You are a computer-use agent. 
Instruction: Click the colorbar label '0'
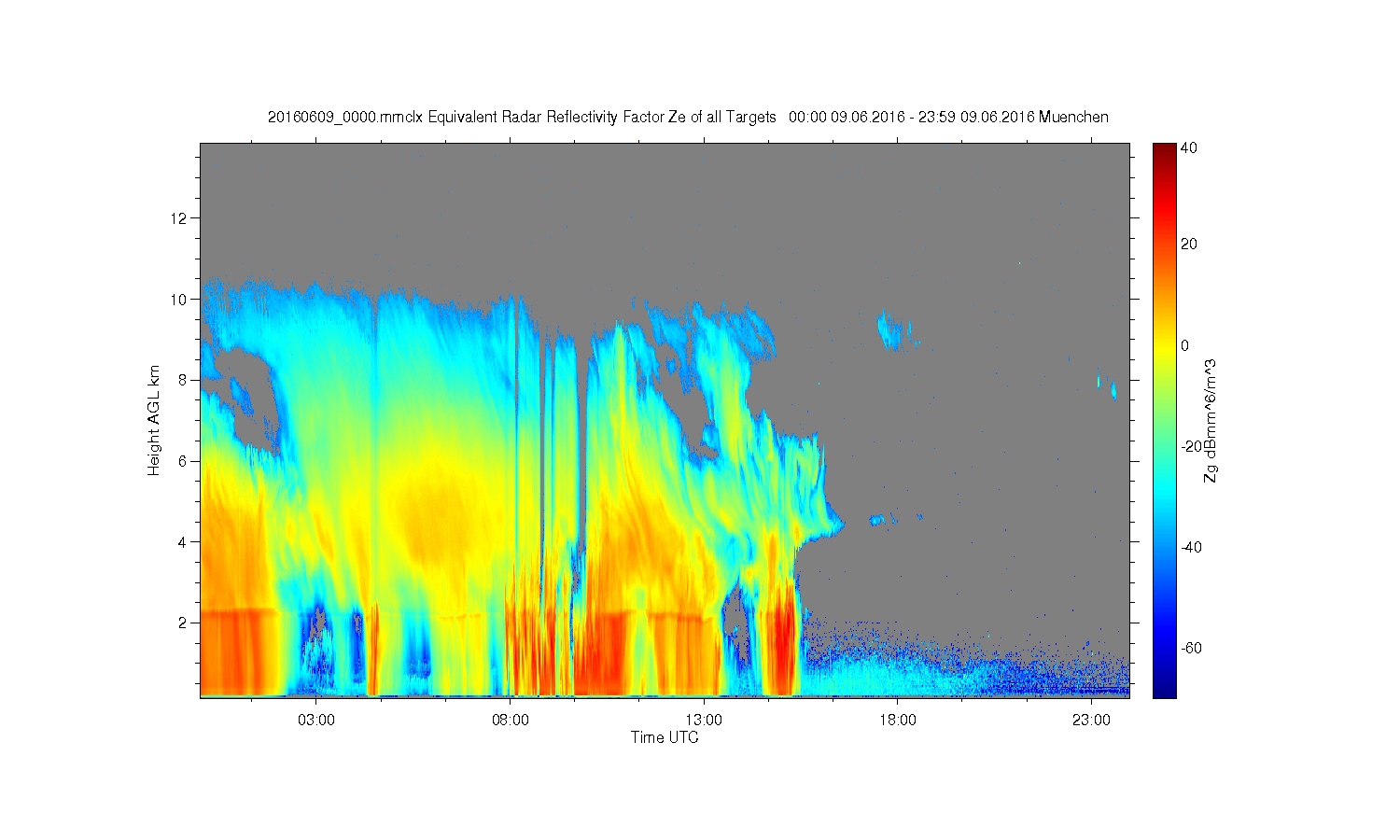point(1185,345)
